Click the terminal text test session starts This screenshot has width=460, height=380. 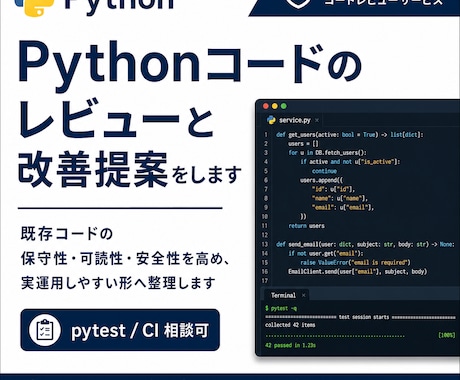364,317
